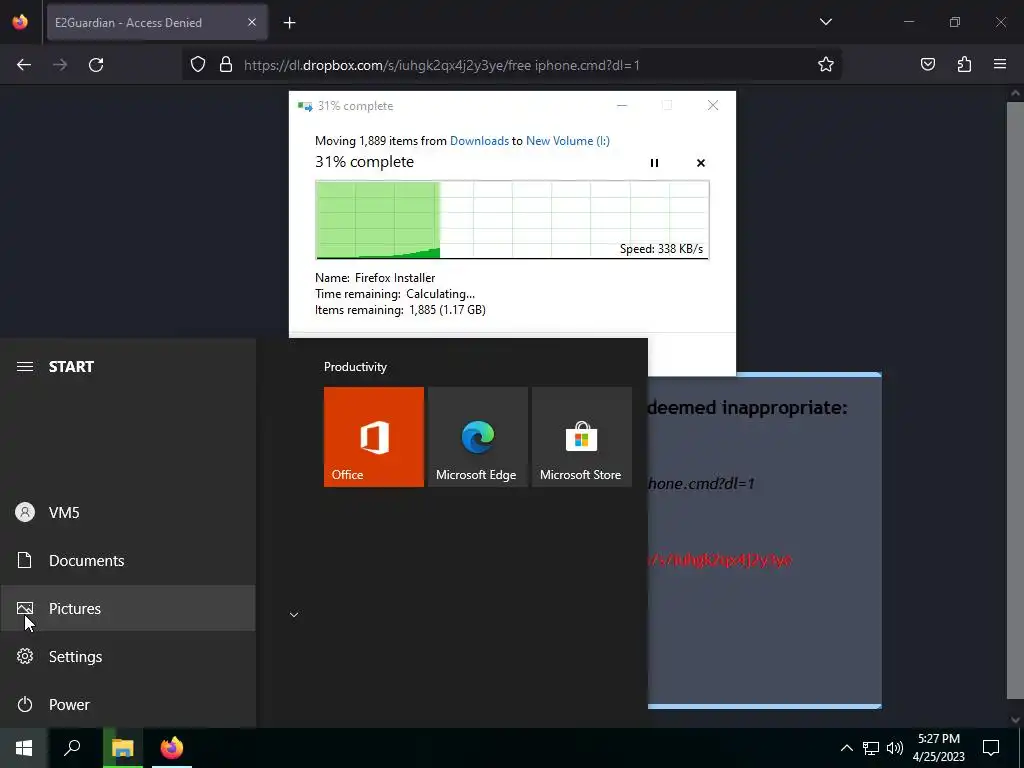Viewport: 1024px width, 768px height.
Task: Open the tracking protection shield icon
Action: tap(198, 64)
